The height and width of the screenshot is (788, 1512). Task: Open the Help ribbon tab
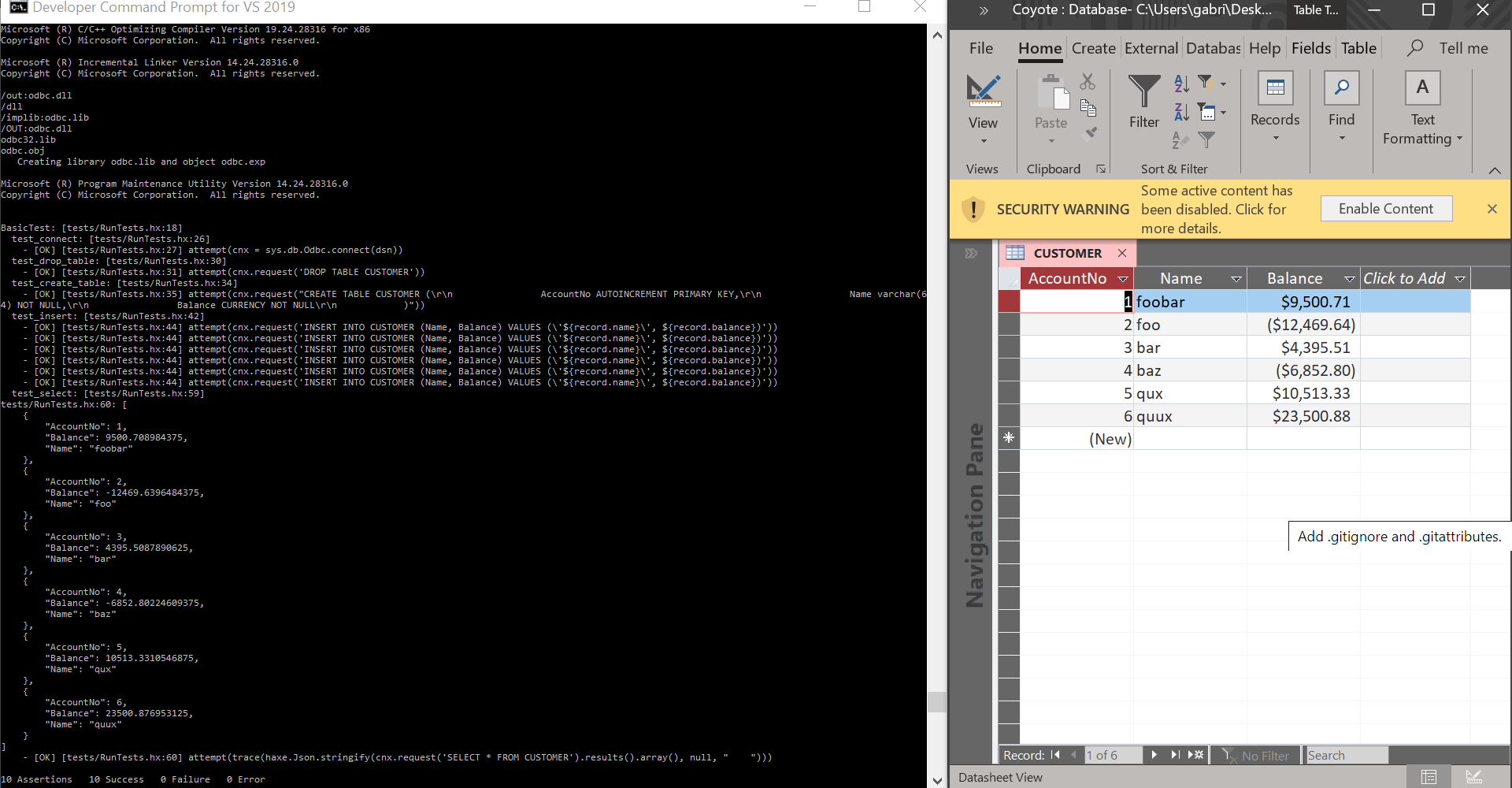tap(1265, 48)
